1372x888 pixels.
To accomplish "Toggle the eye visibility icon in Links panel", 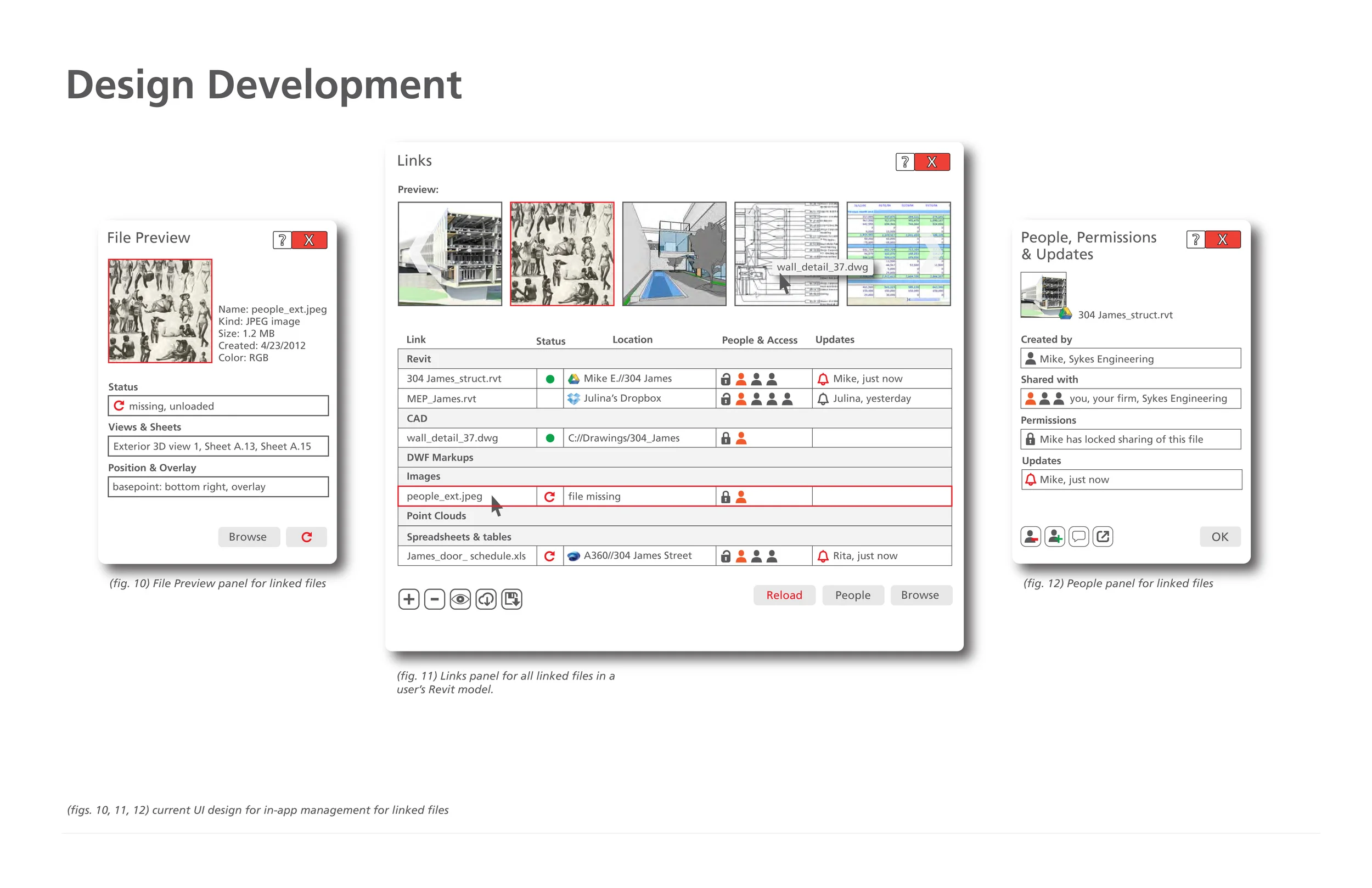I will 460,600.
